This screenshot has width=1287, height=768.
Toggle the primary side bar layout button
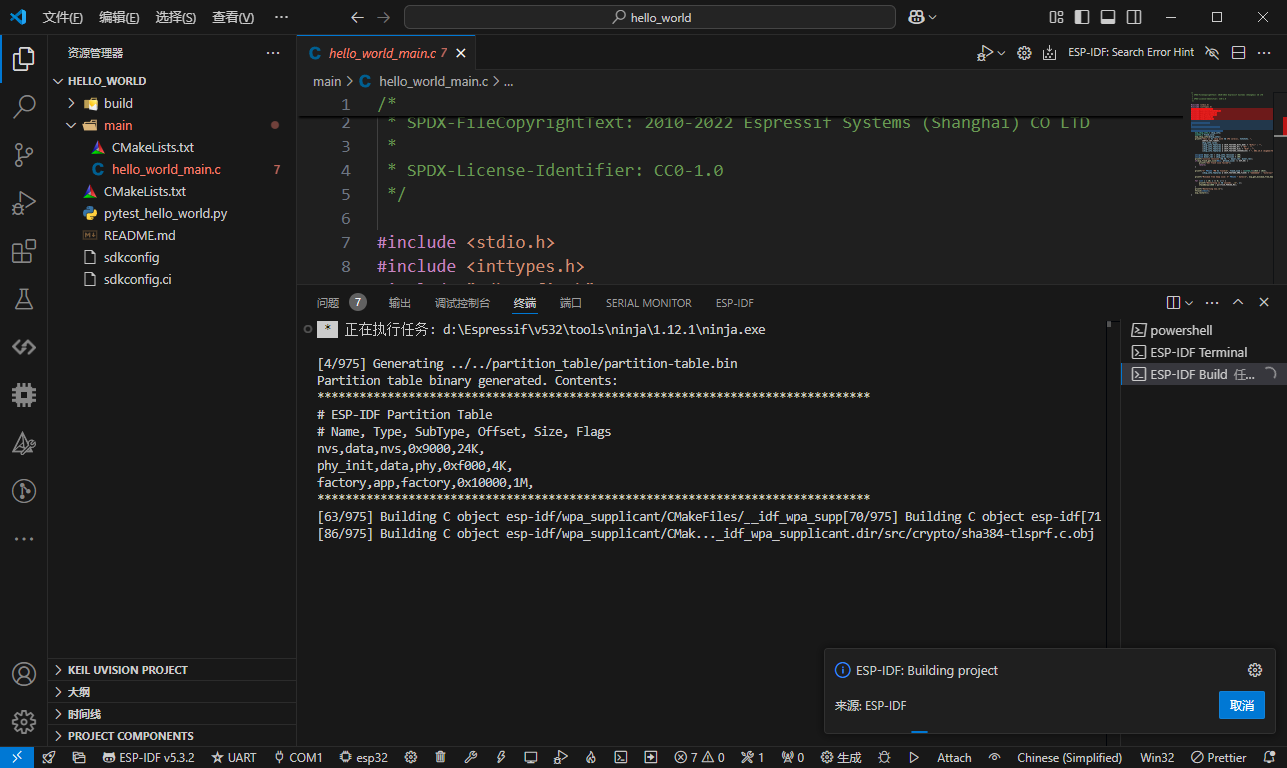(1082, 17)
